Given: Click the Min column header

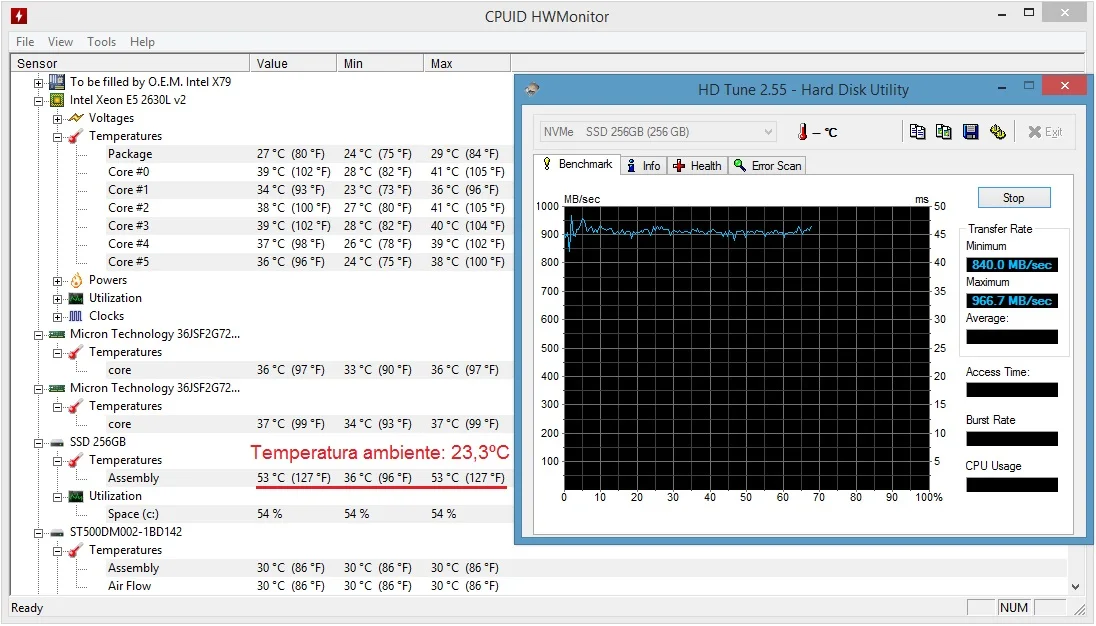Looking at the screenshot, I should [380, 64].
